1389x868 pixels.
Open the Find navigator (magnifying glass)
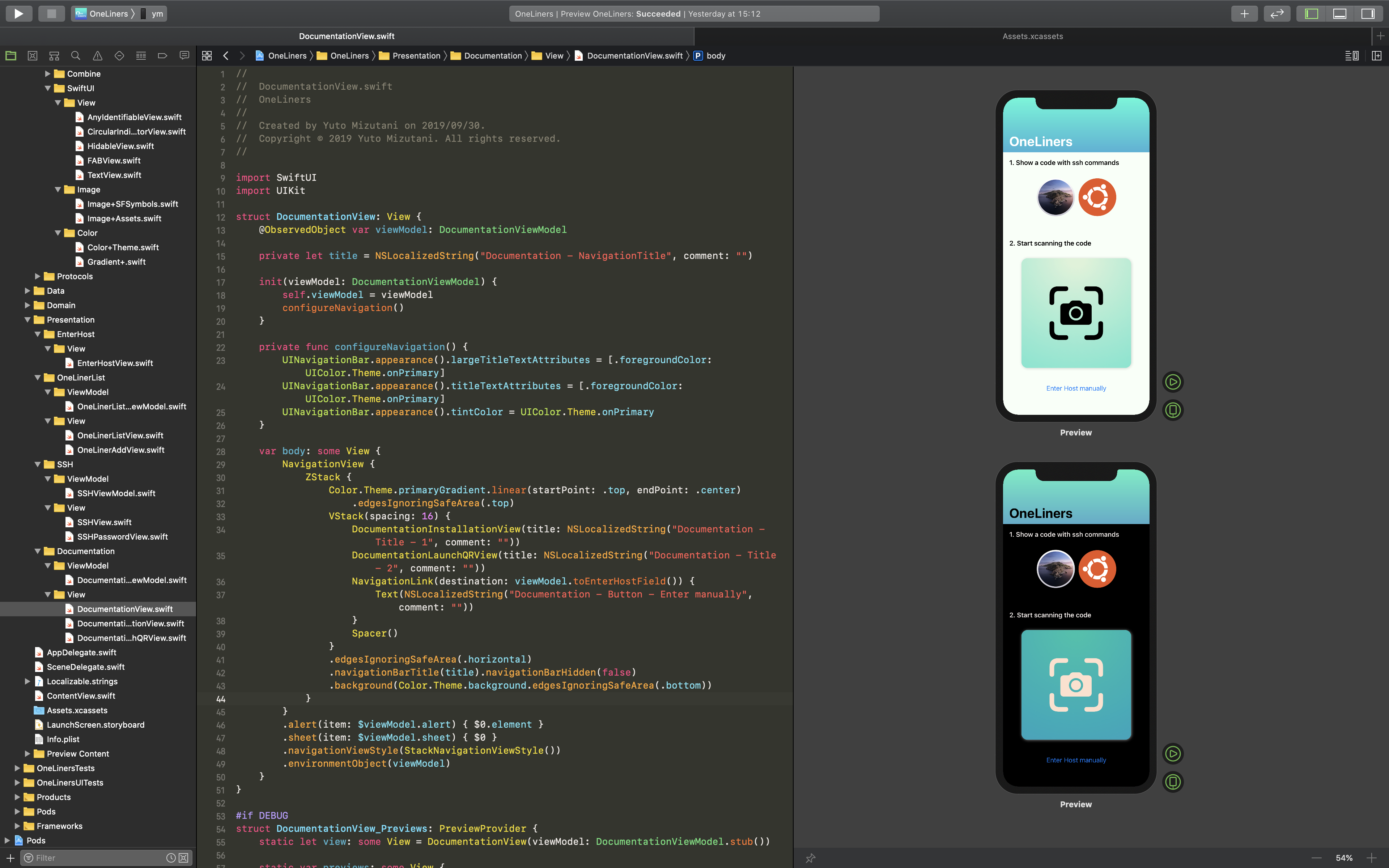[x=76, y=55]
